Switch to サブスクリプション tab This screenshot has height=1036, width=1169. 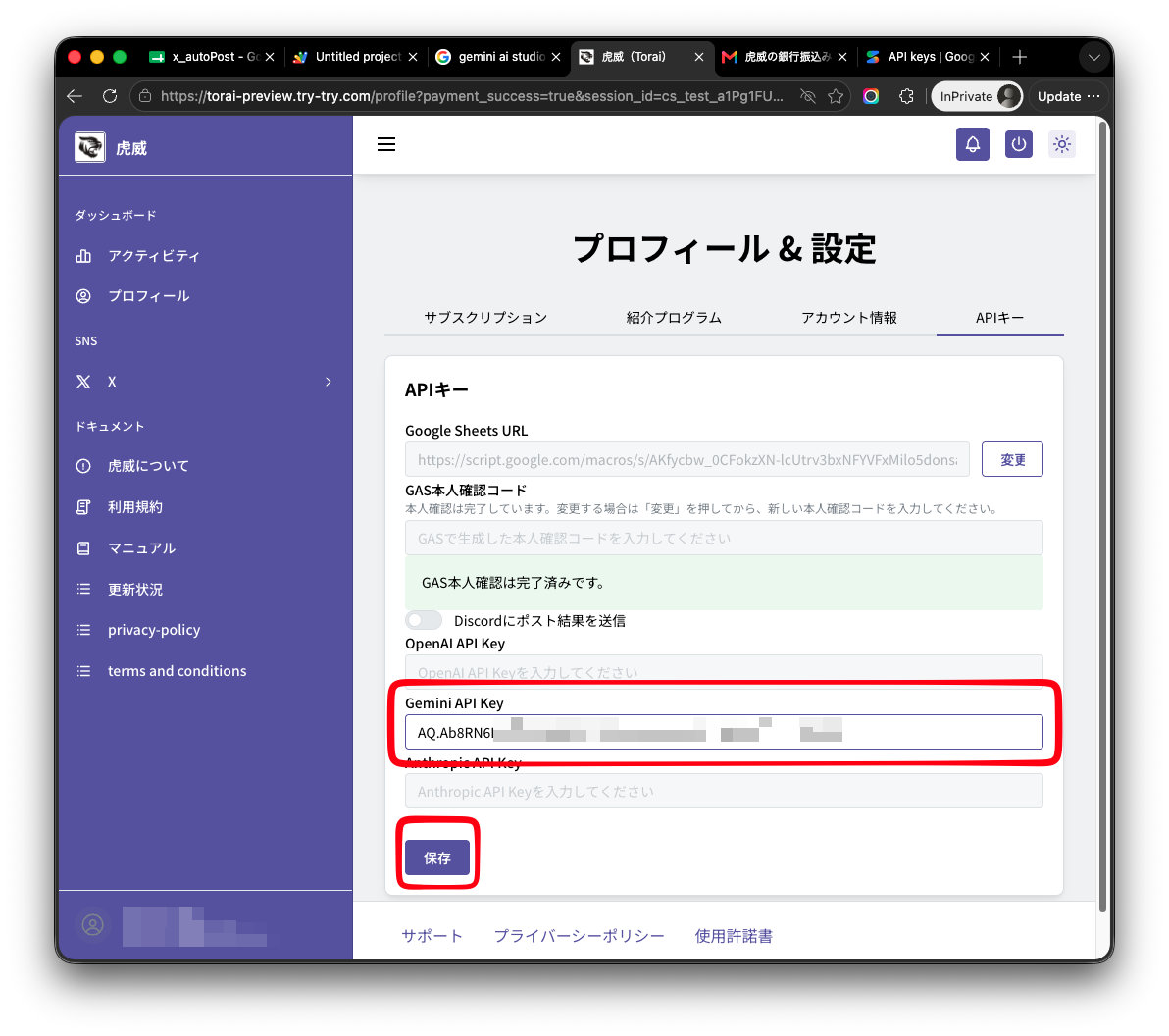click(x=485, y=318)
